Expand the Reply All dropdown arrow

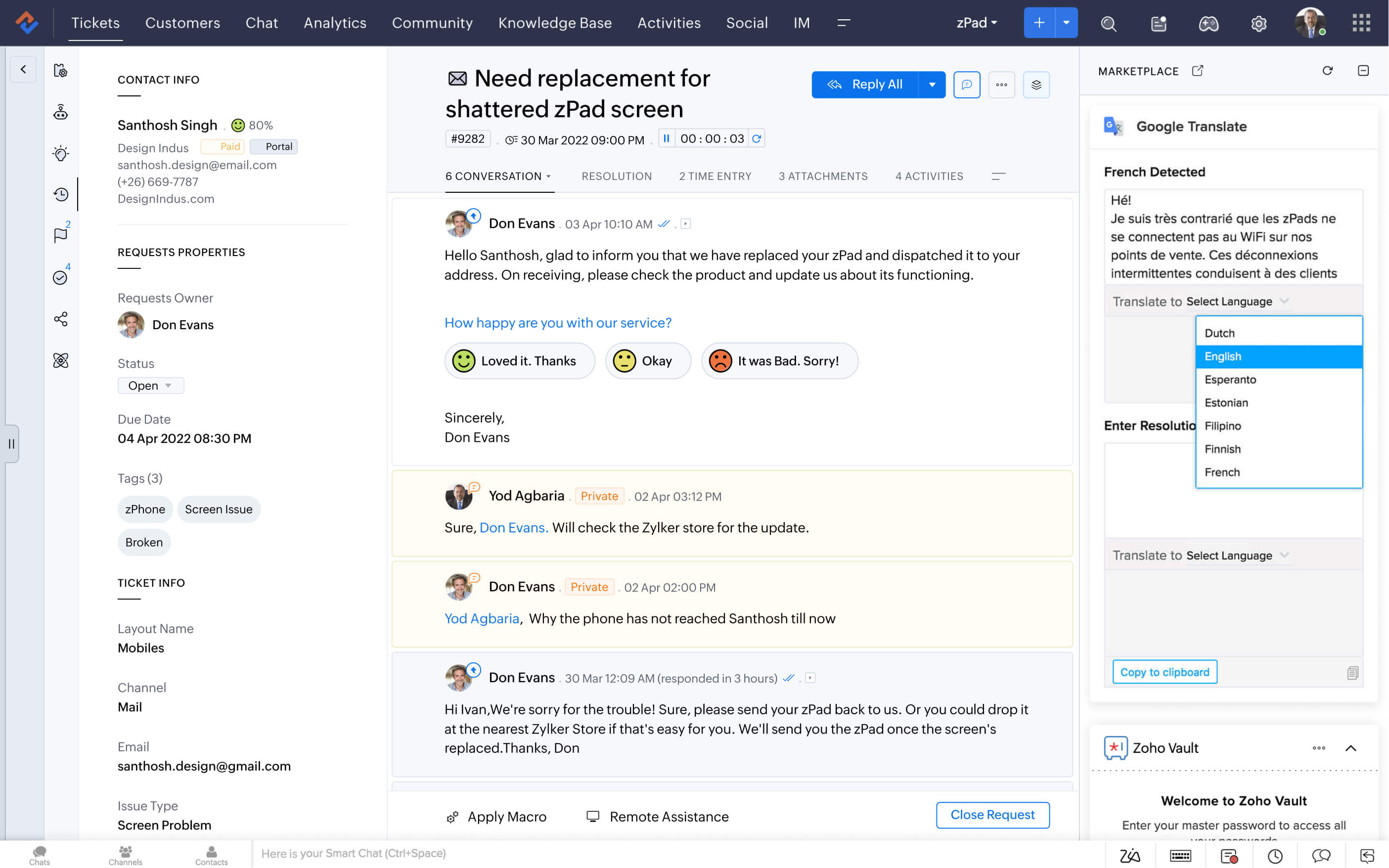(932, 85)
